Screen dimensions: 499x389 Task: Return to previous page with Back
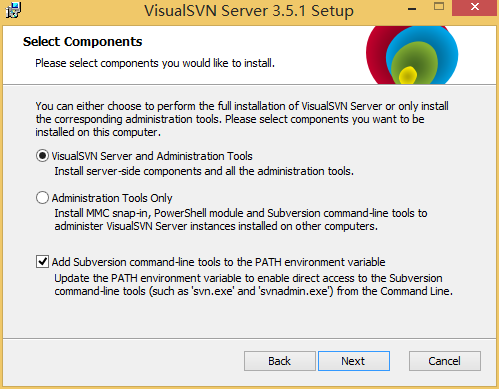pyautogui.click(x=280, y=361)
